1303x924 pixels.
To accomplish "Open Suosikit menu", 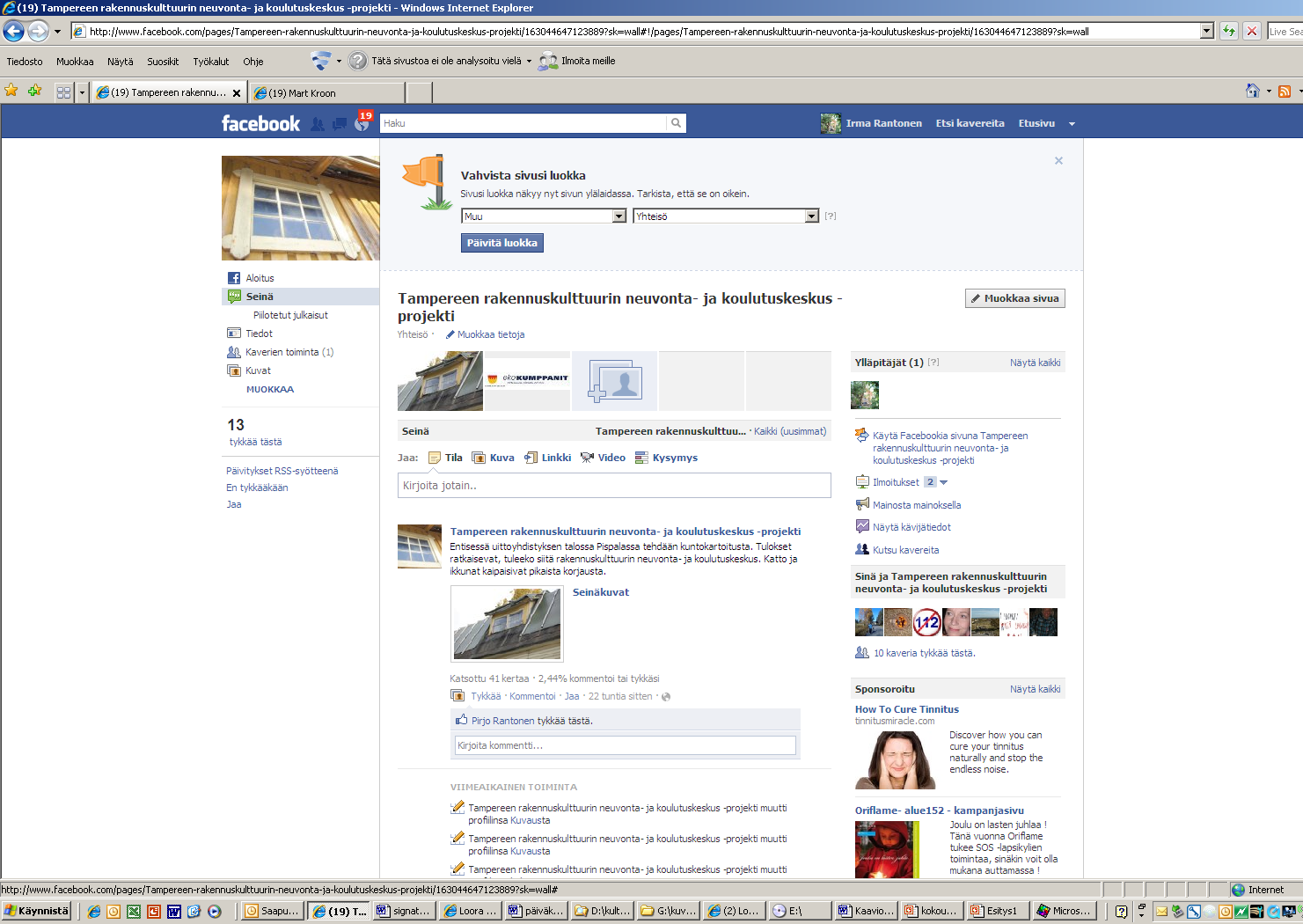I will [x=163, y=62].
